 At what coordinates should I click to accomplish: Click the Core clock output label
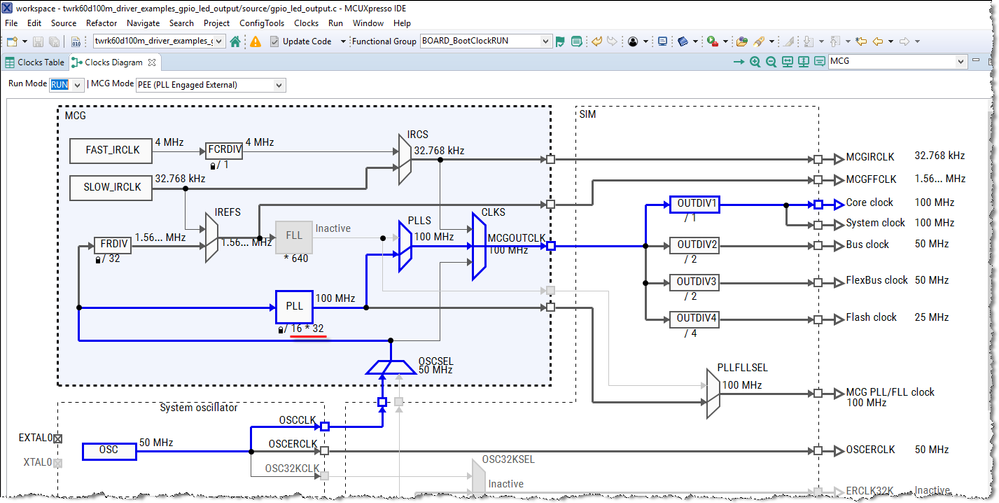point(869,203)
